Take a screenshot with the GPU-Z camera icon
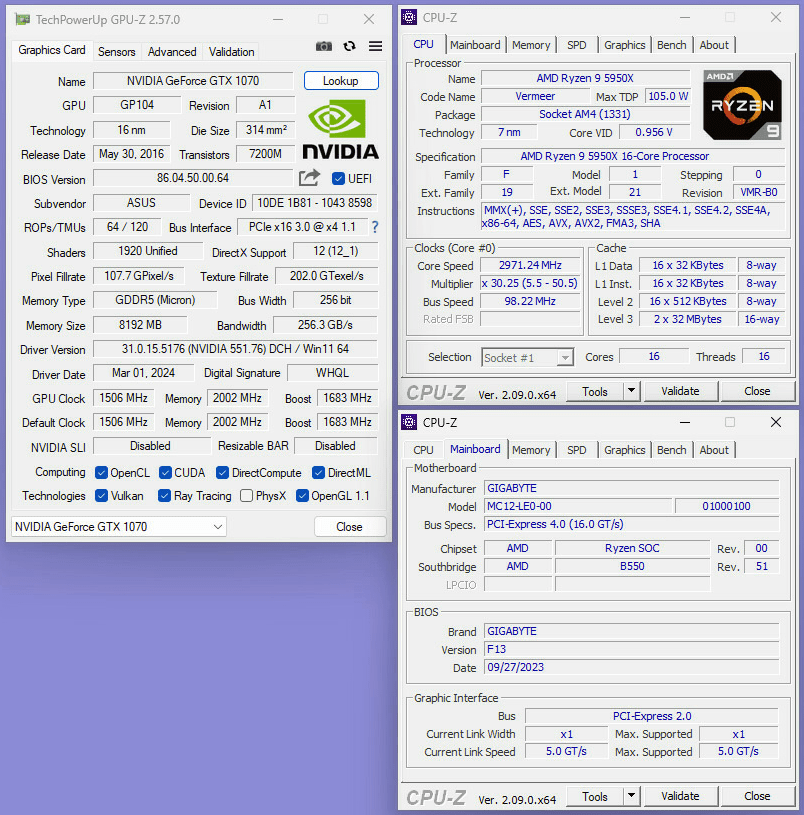This screenshot has width=804, height=815. click(x=324, y=46)
